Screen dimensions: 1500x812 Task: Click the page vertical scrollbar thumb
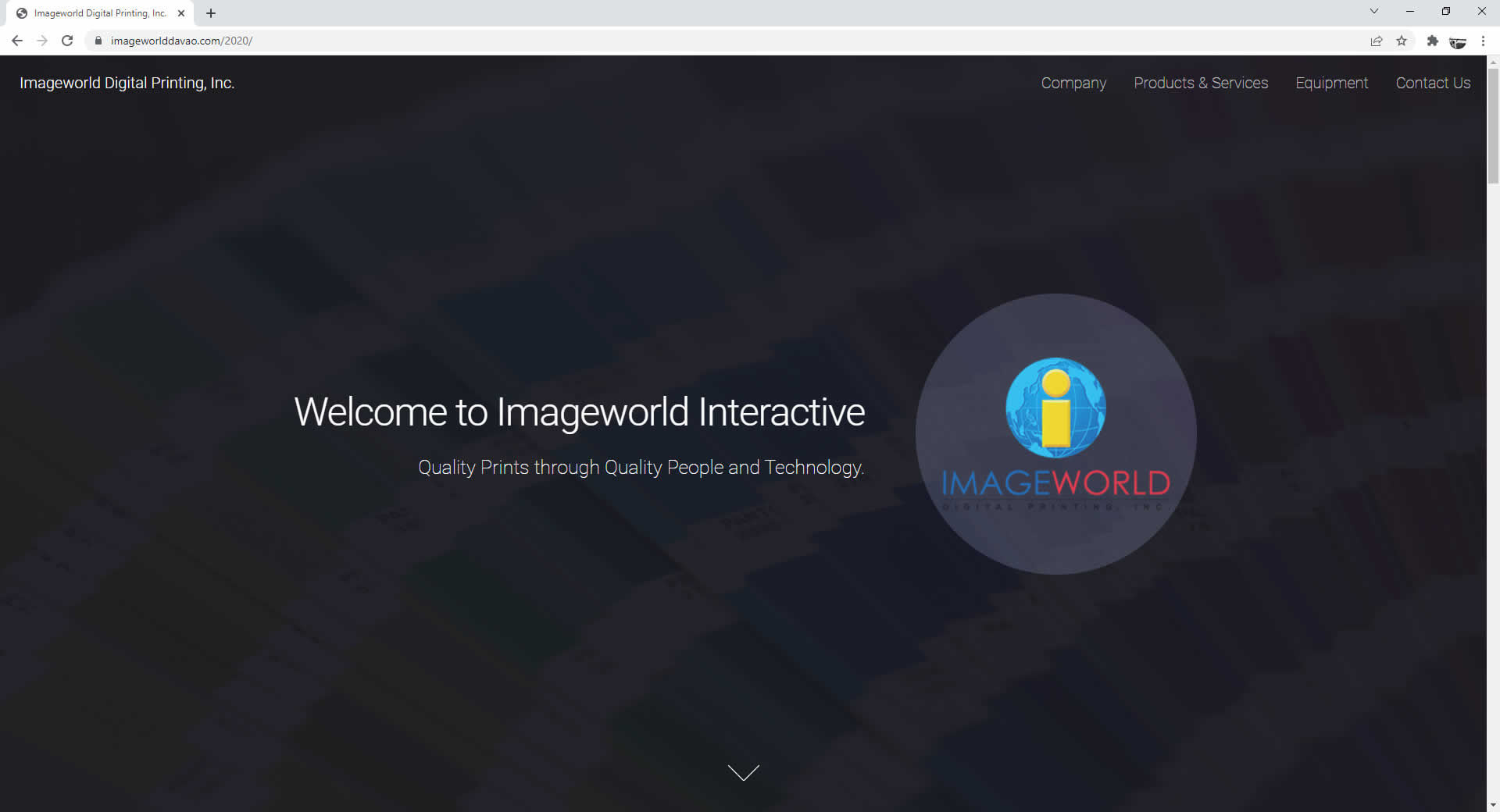click(x=1493, y=125)
